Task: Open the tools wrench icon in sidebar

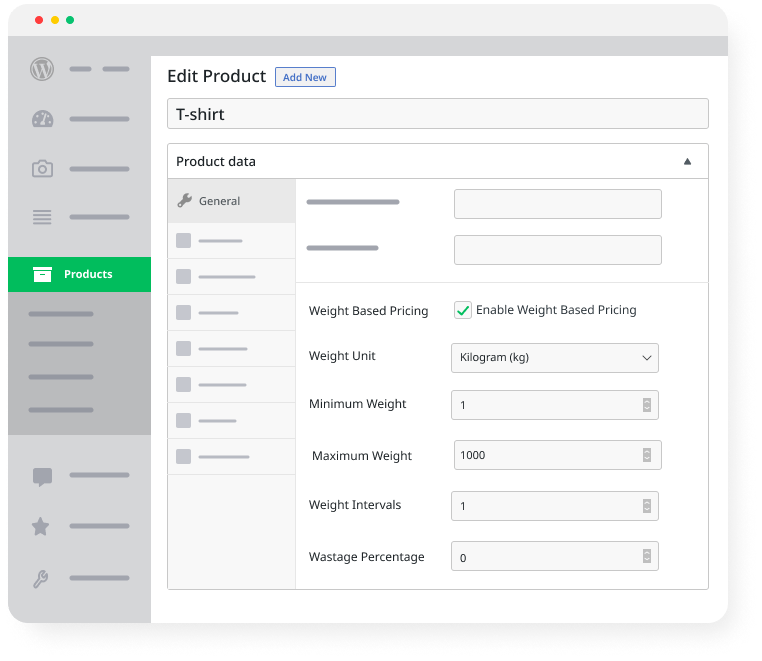Action: pos(40,579)
